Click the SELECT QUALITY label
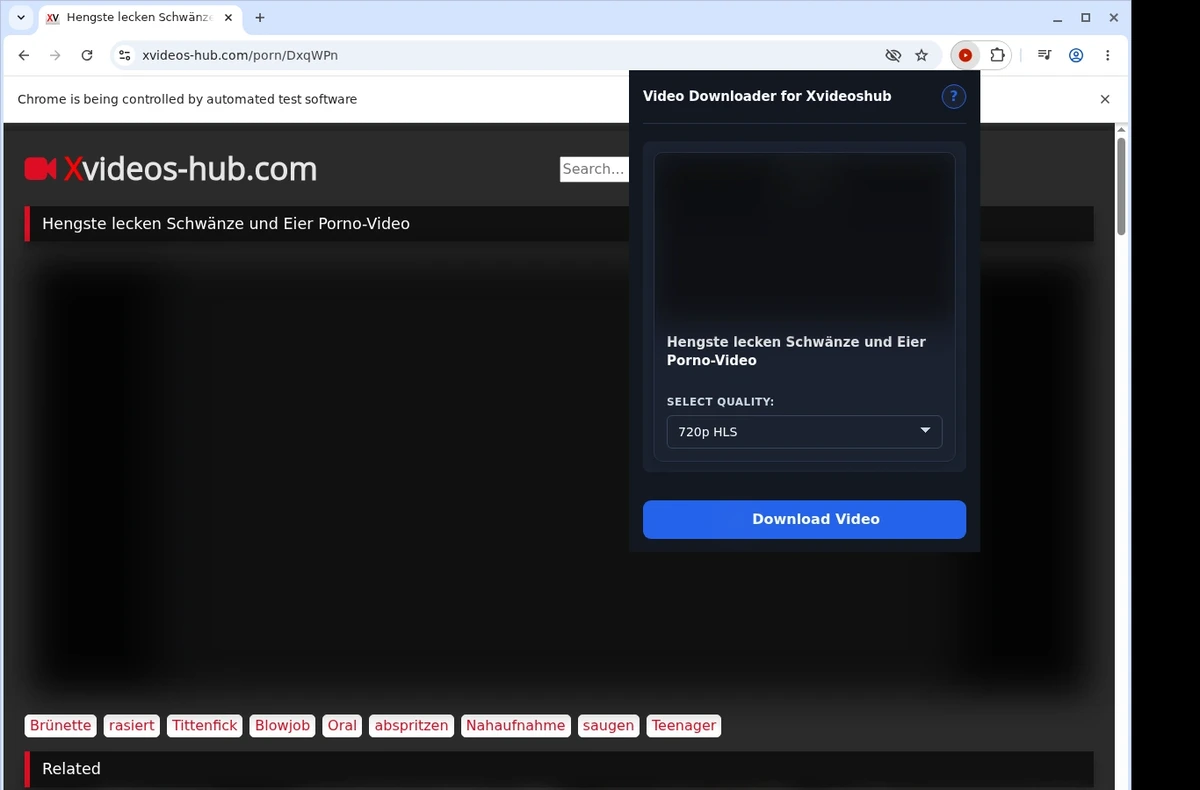Viewport: 1200px width, 790px height. (x=720, y=402)
